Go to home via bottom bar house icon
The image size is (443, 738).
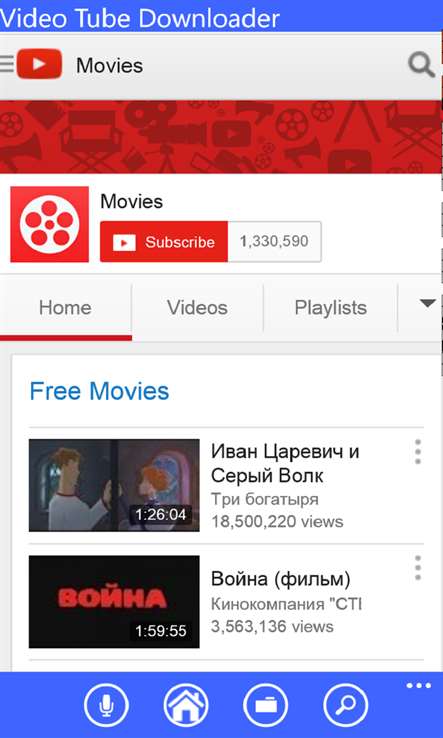click(186, 705)
